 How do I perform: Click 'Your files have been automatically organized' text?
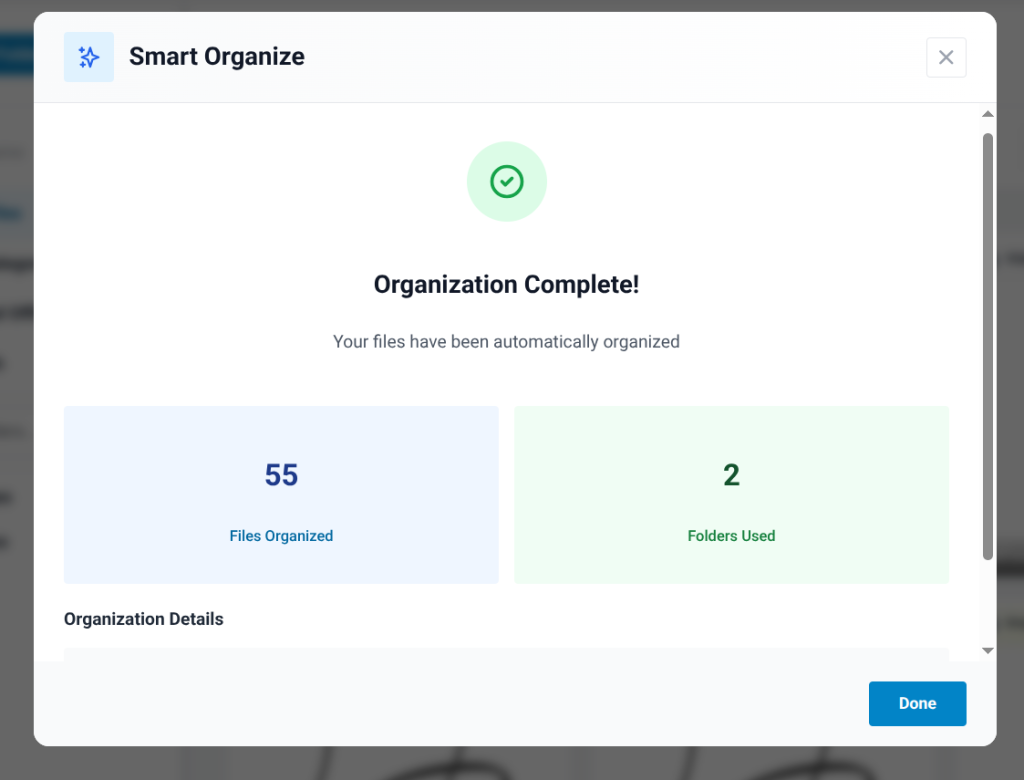tap(506, 342)
